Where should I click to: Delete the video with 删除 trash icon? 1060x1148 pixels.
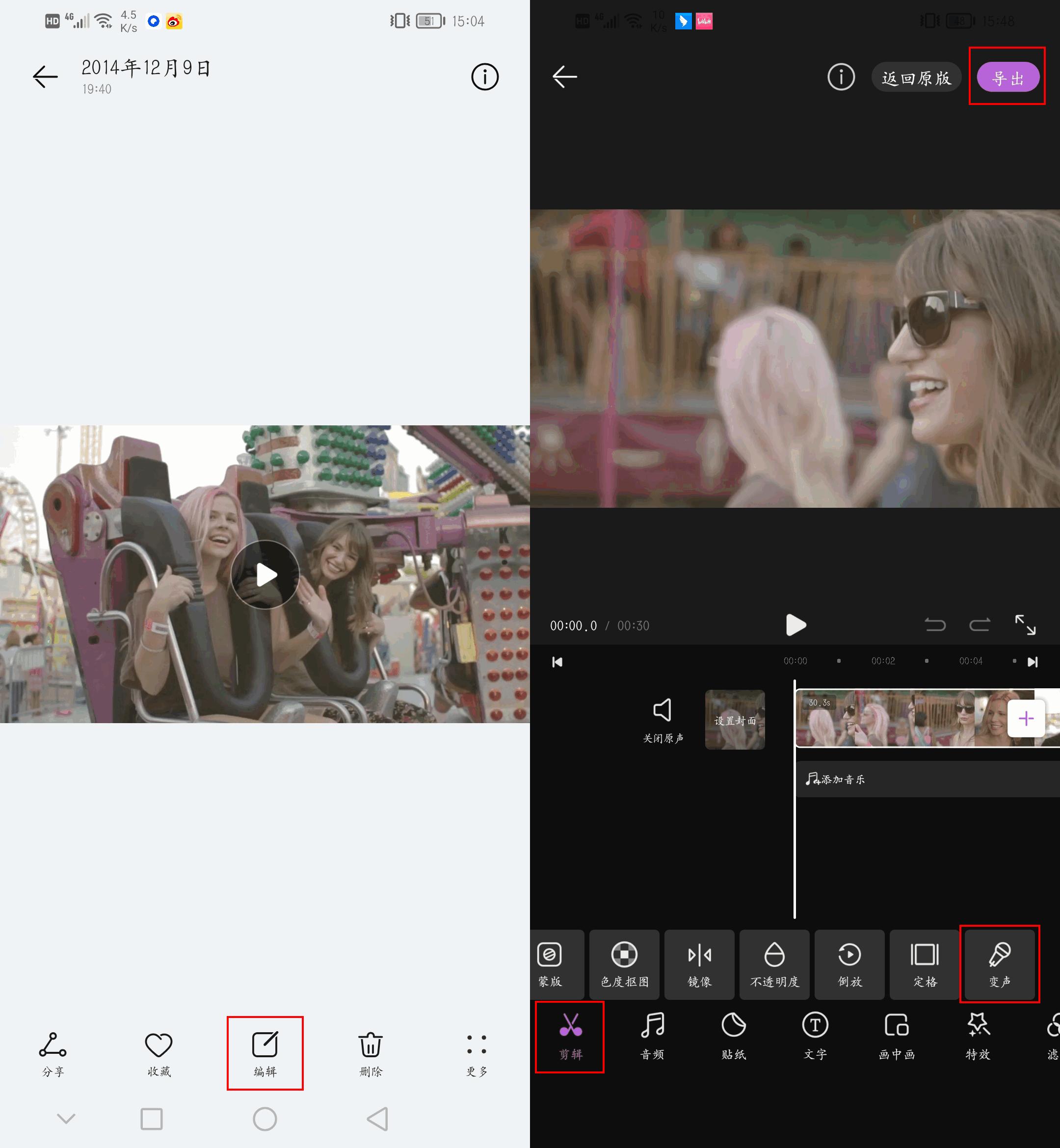coord(371,1045)
